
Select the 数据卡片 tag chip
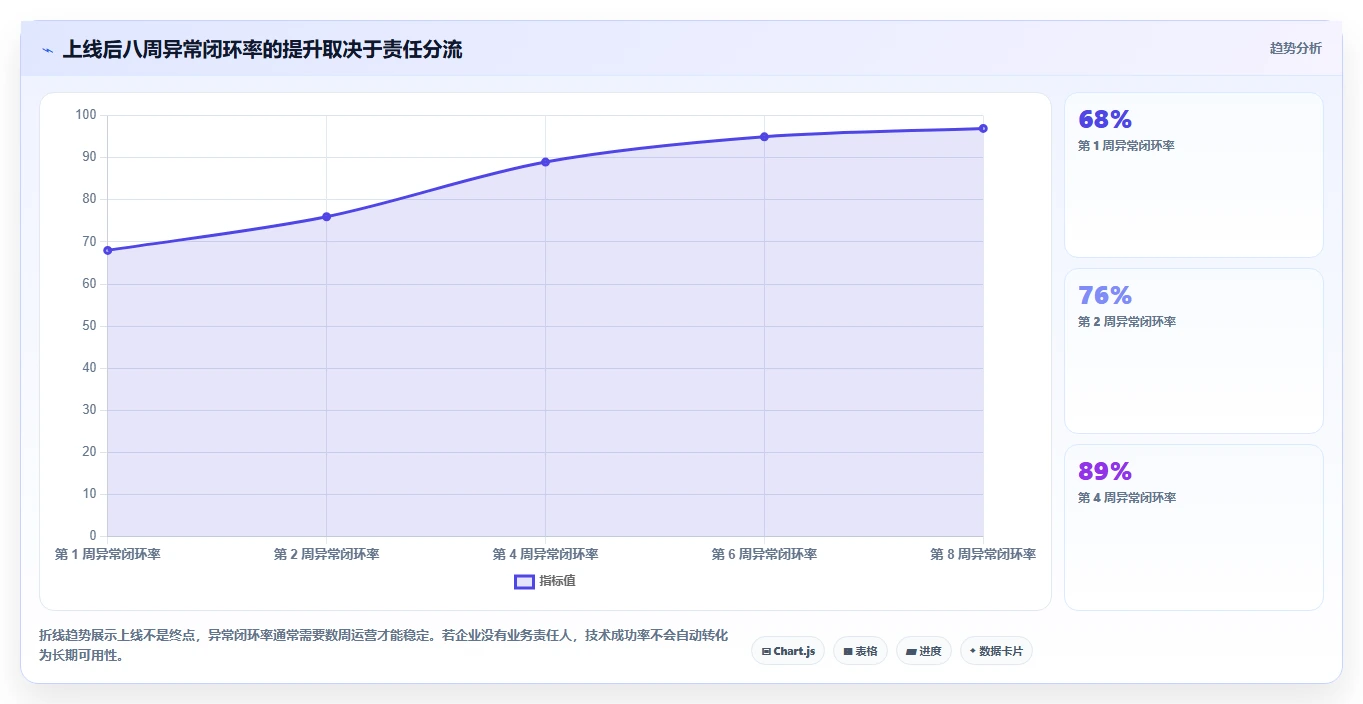point(996,651)
